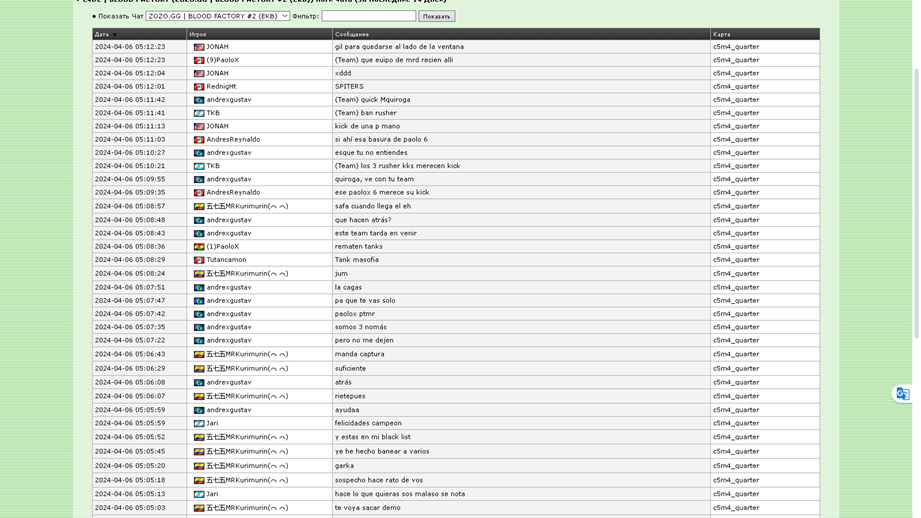This screenshot has width=921, height=518.
Task: Open the chat server selection dropdown
Action: tap(217, 16)
